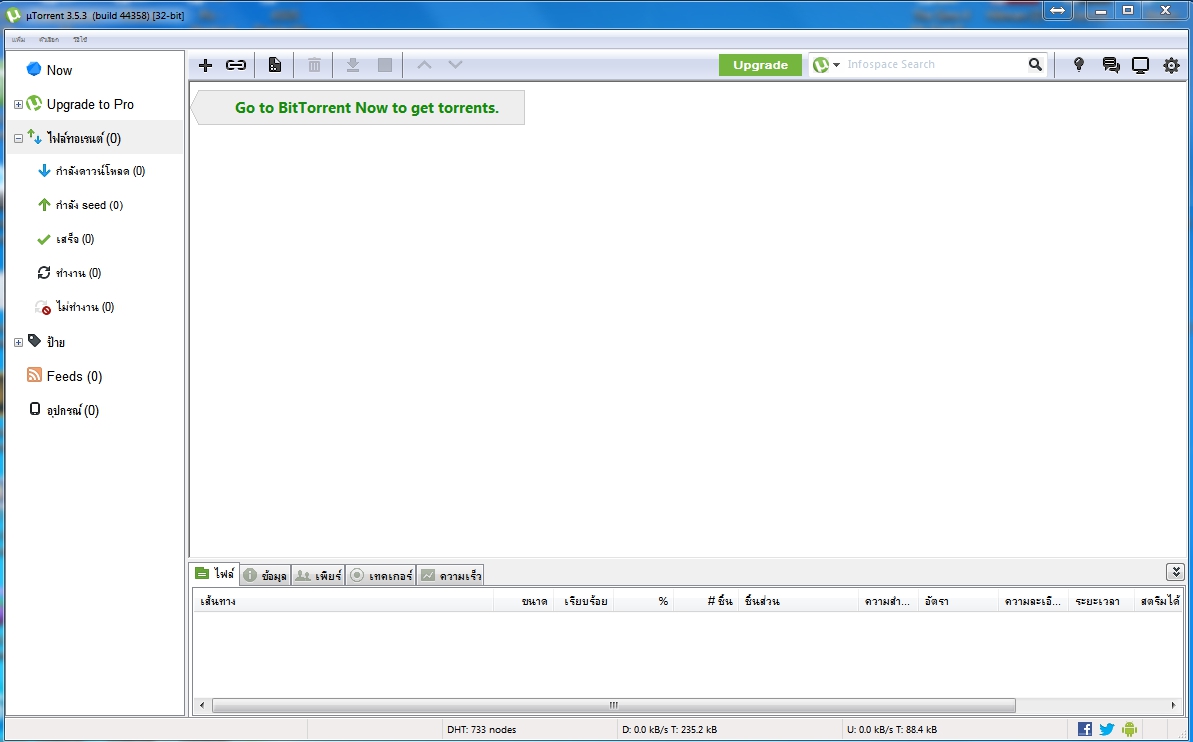Click the D: 0.0 kB/s download status

coord(669,729)
